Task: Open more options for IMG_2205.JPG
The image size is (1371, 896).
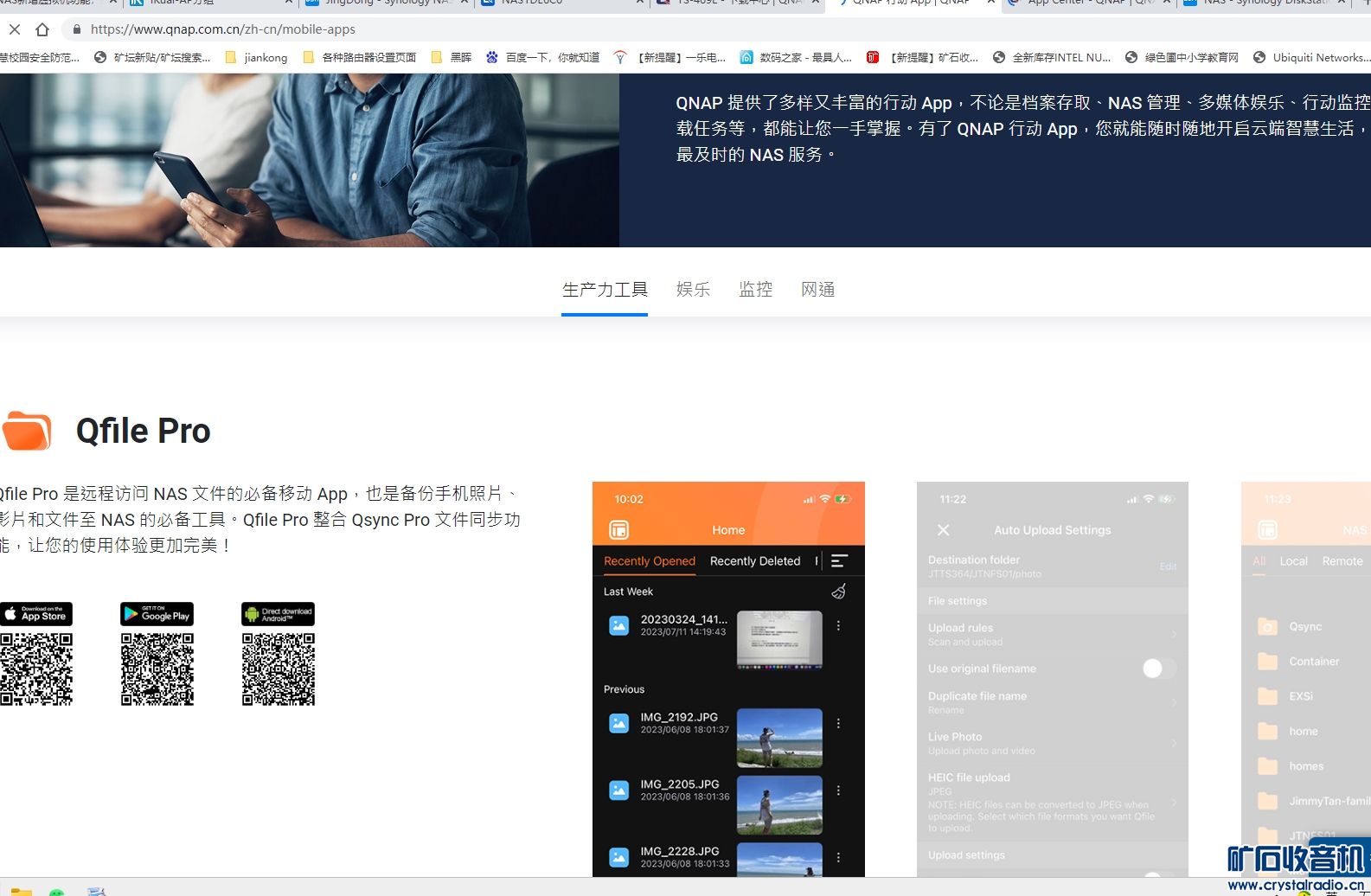Action: tap(838, 790)
